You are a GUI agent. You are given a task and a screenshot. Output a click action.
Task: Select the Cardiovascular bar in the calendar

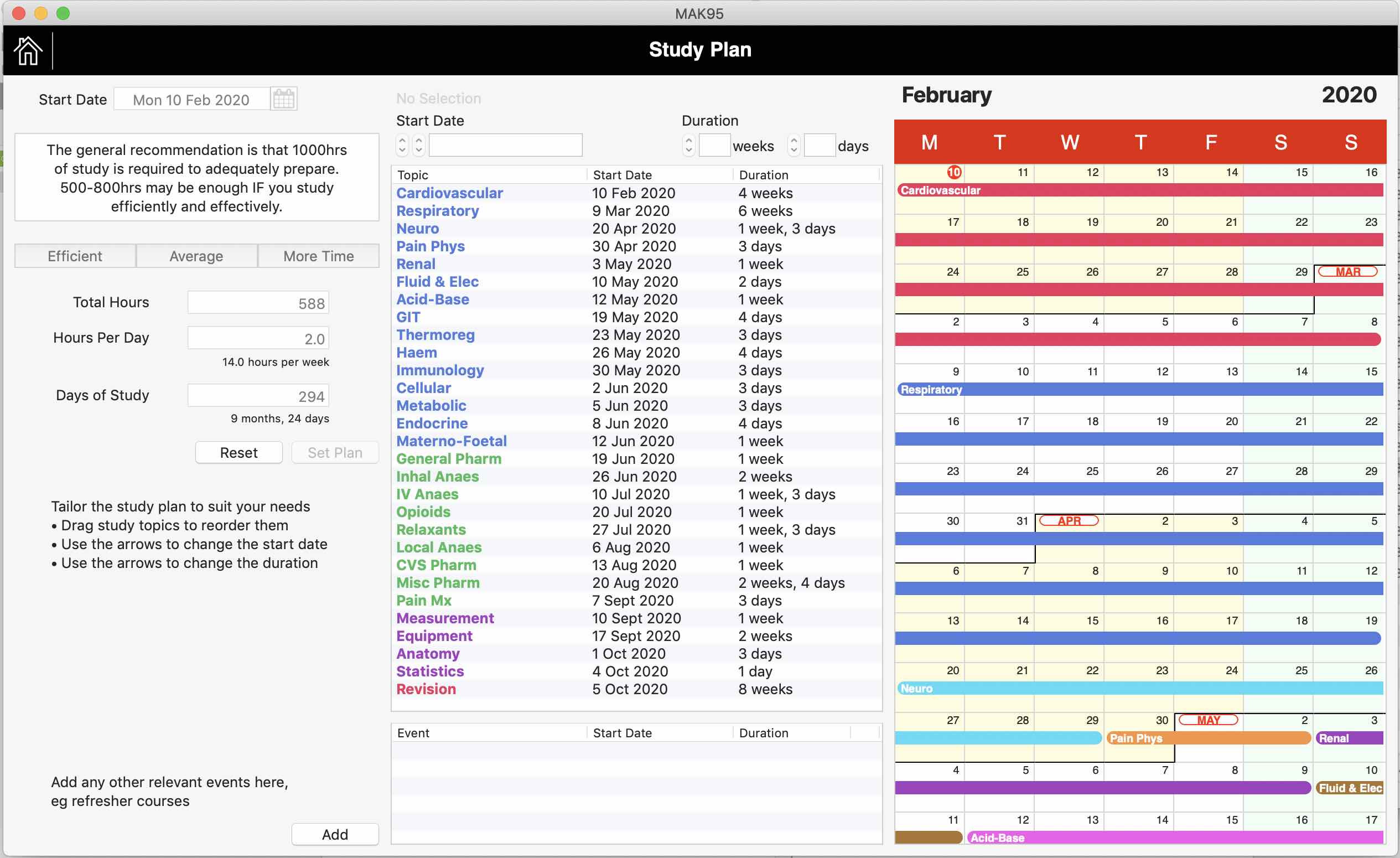[1139, 190]
